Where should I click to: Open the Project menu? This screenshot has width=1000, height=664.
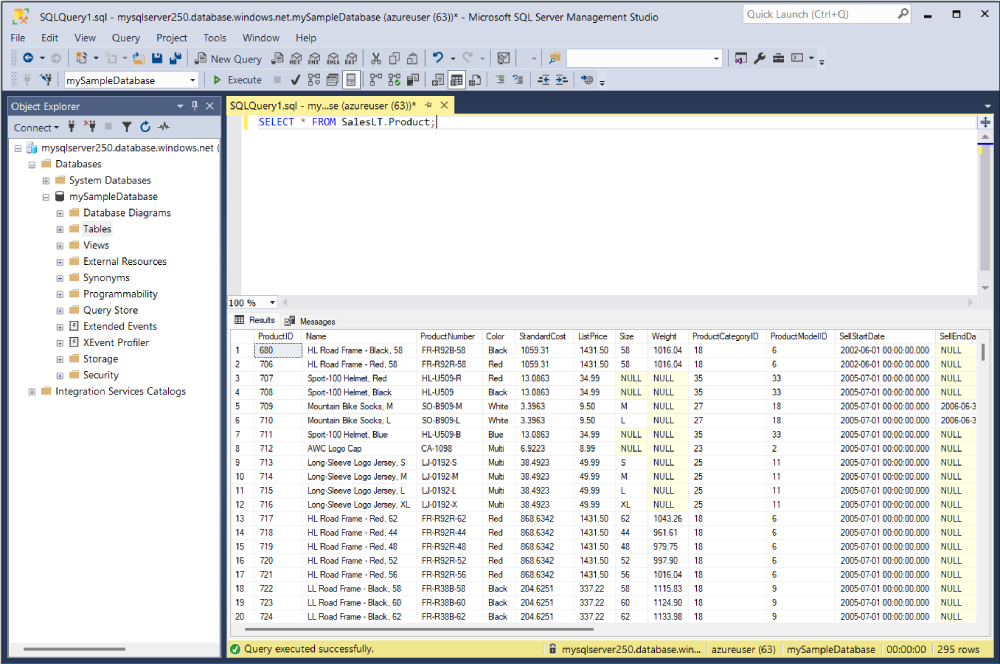click(172, 38)
